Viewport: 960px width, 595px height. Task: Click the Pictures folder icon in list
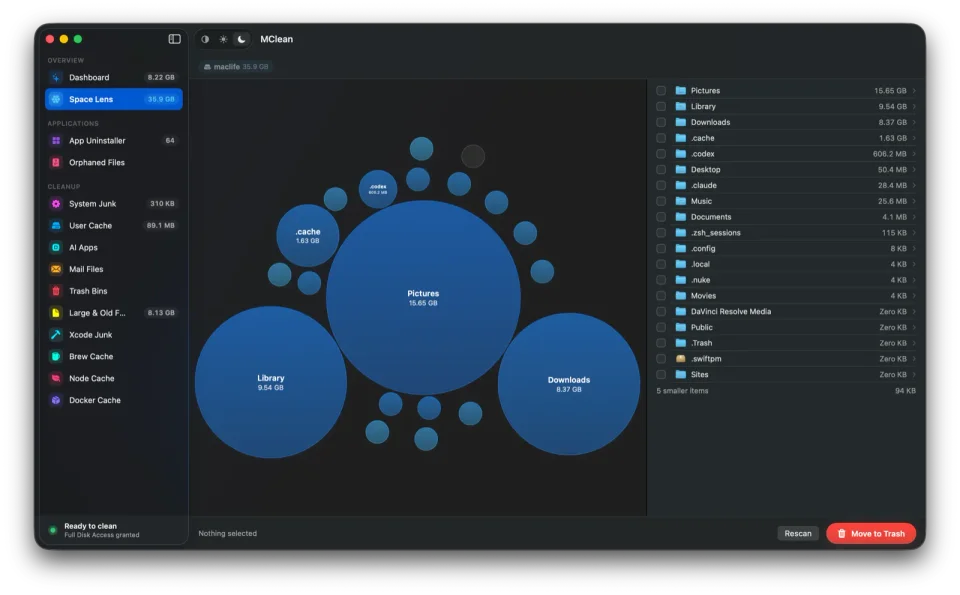click(680, 91)
